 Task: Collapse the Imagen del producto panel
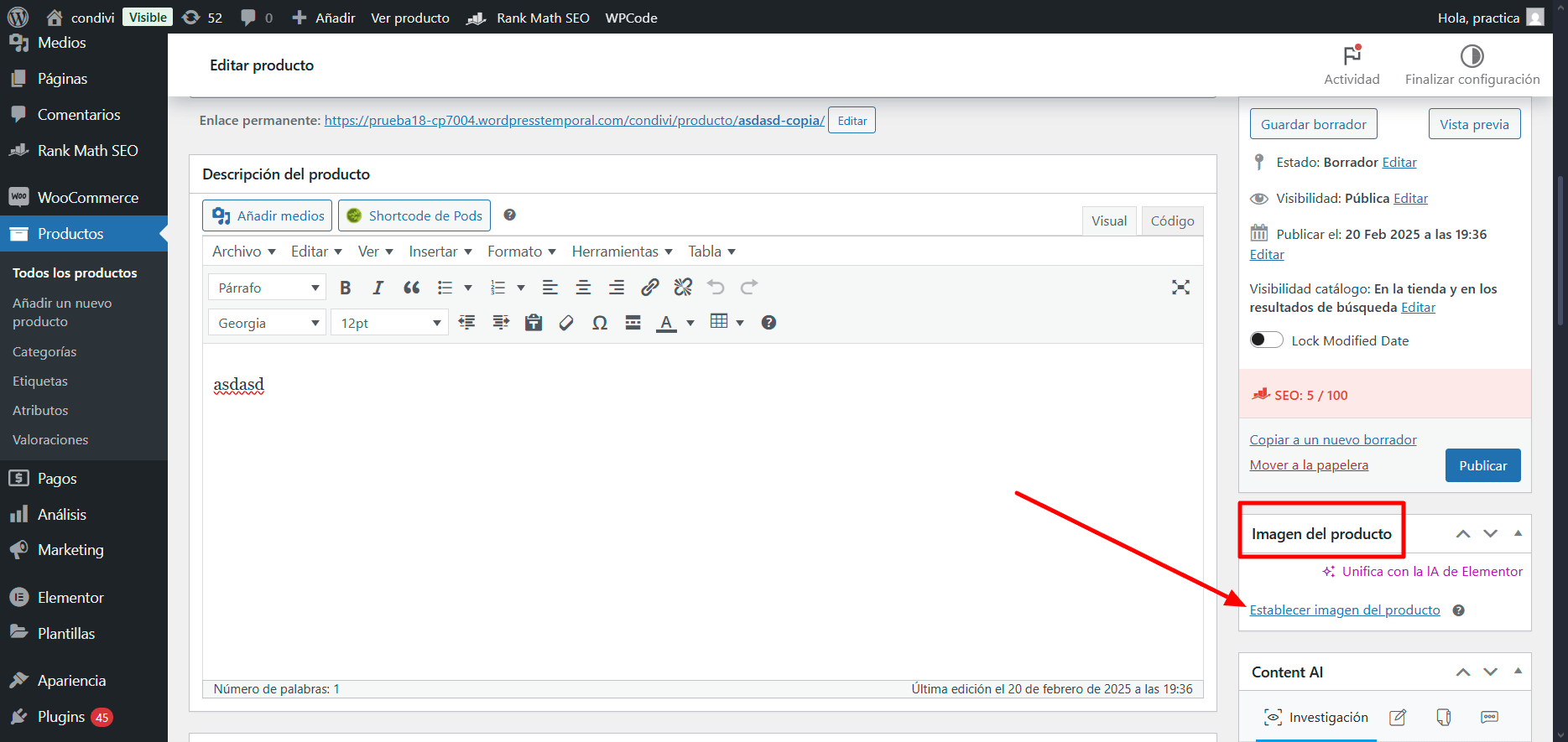pyautogui.click(x=1518, y=533)
